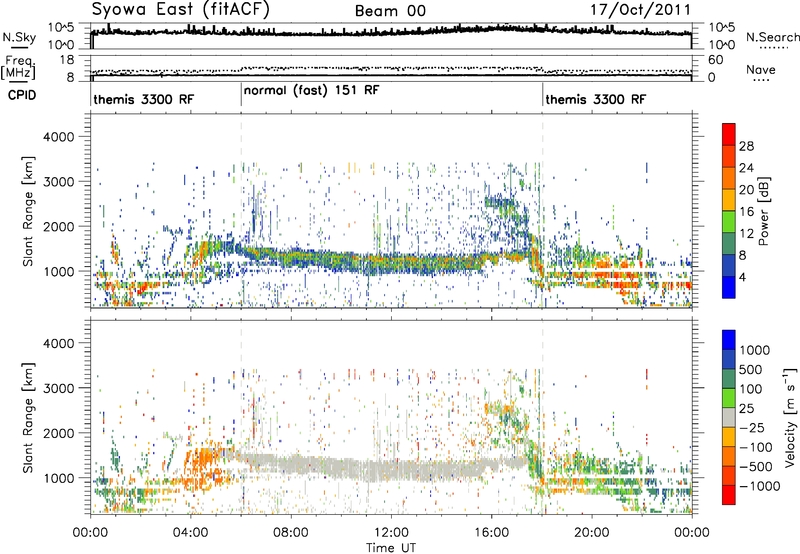Click the red bottom of the velocity colorbar
The height and width of the screenshot is (554, 800).
(x=729, y=495)
